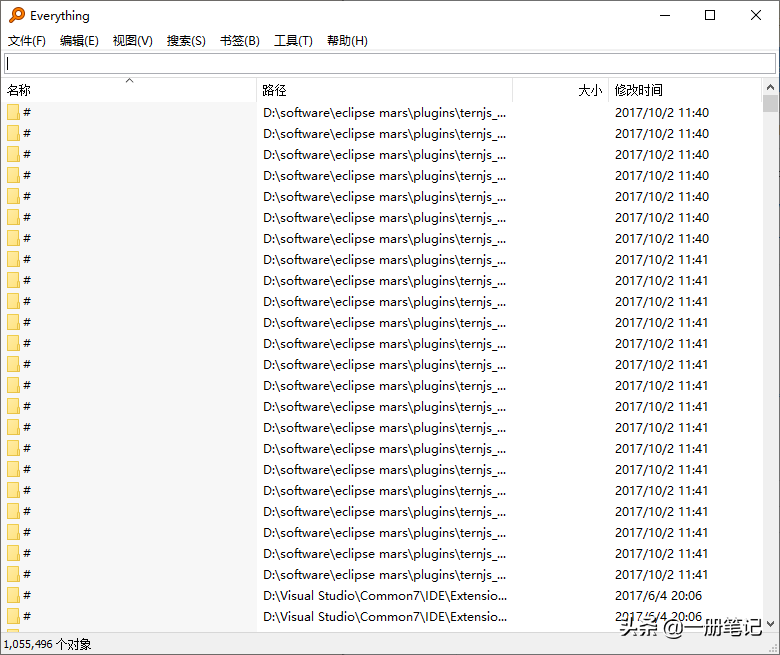
Task: Click the vertical scrollbar thumb
Action: (770, 103)
